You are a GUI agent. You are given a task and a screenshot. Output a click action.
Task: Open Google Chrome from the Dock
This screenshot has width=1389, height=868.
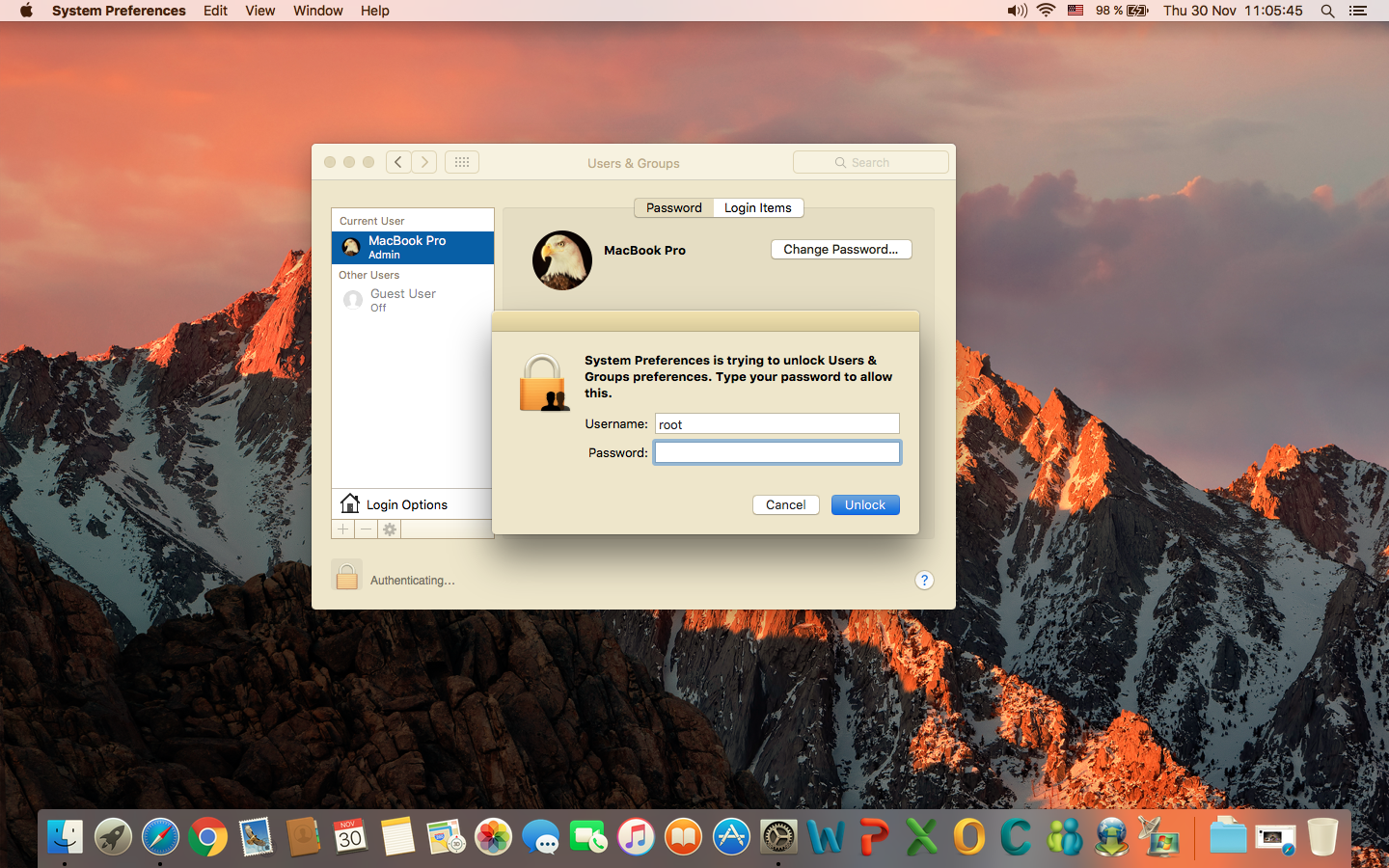pyautogui.click(x=208, y=836)
